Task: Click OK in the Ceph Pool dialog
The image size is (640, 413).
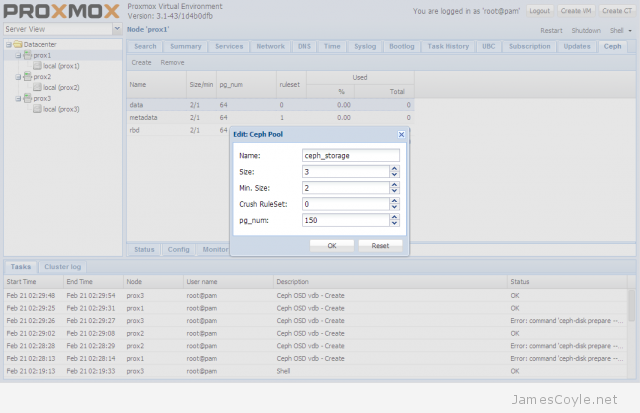Action: click(332, 245)
